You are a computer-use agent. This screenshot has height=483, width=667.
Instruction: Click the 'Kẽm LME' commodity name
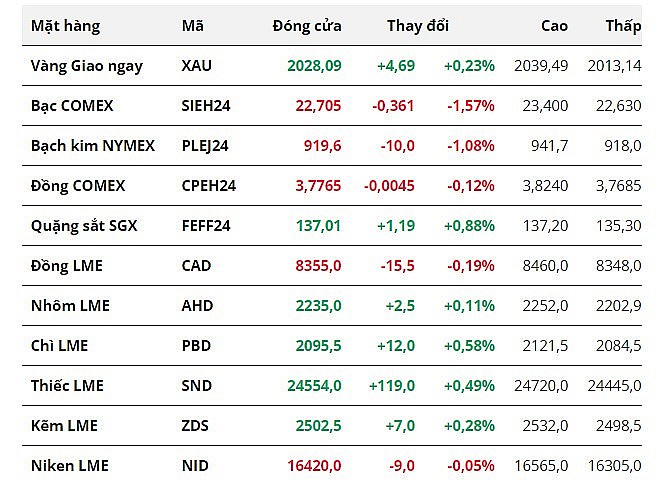64,425
